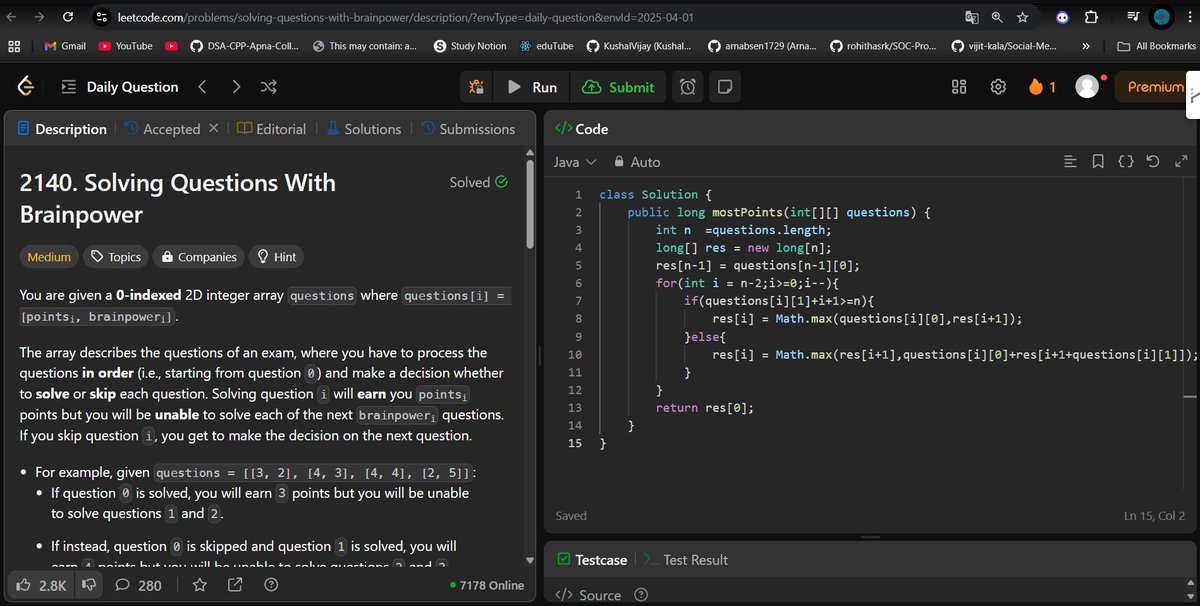Viewport: 1200px width, 606px height.
Task: Switch to the Solutions tab
Action: [362, 129]
